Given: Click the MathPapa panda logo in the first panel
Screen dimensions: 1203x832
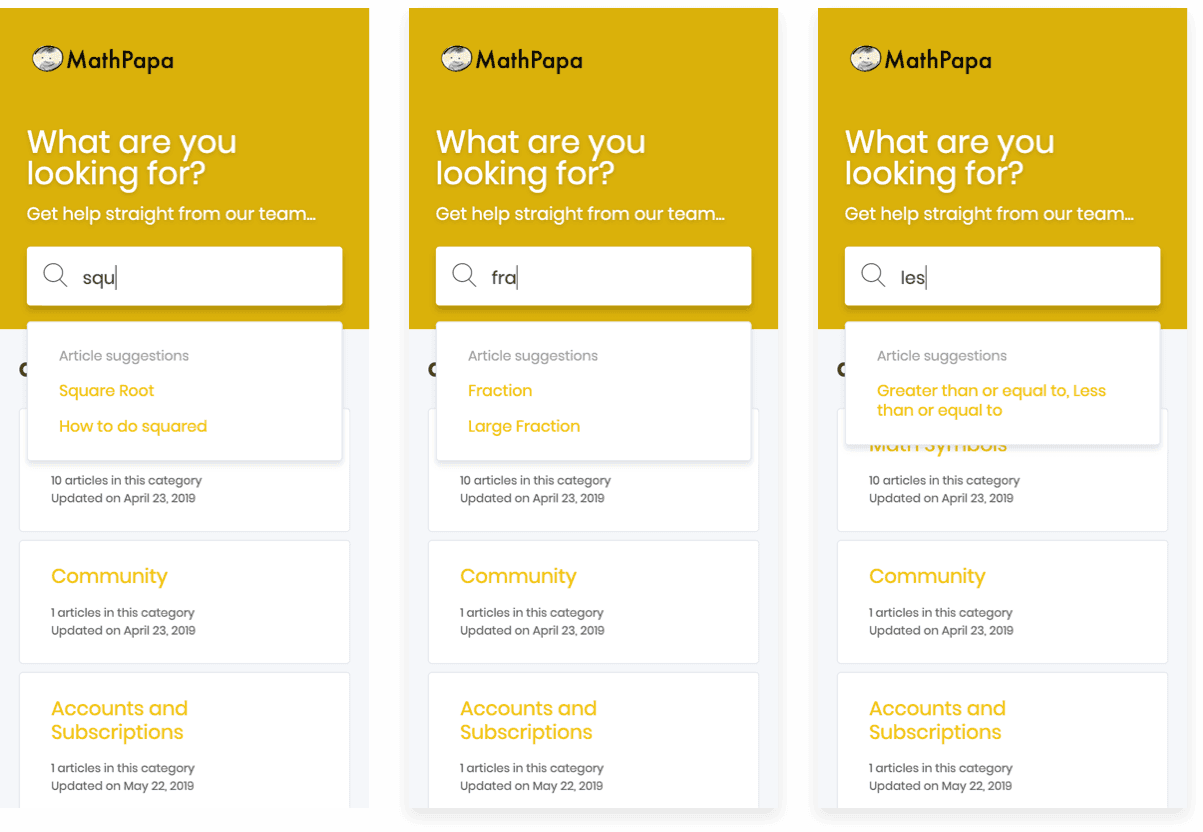Looking at the screenshot, I should click(x=49, y=59).
